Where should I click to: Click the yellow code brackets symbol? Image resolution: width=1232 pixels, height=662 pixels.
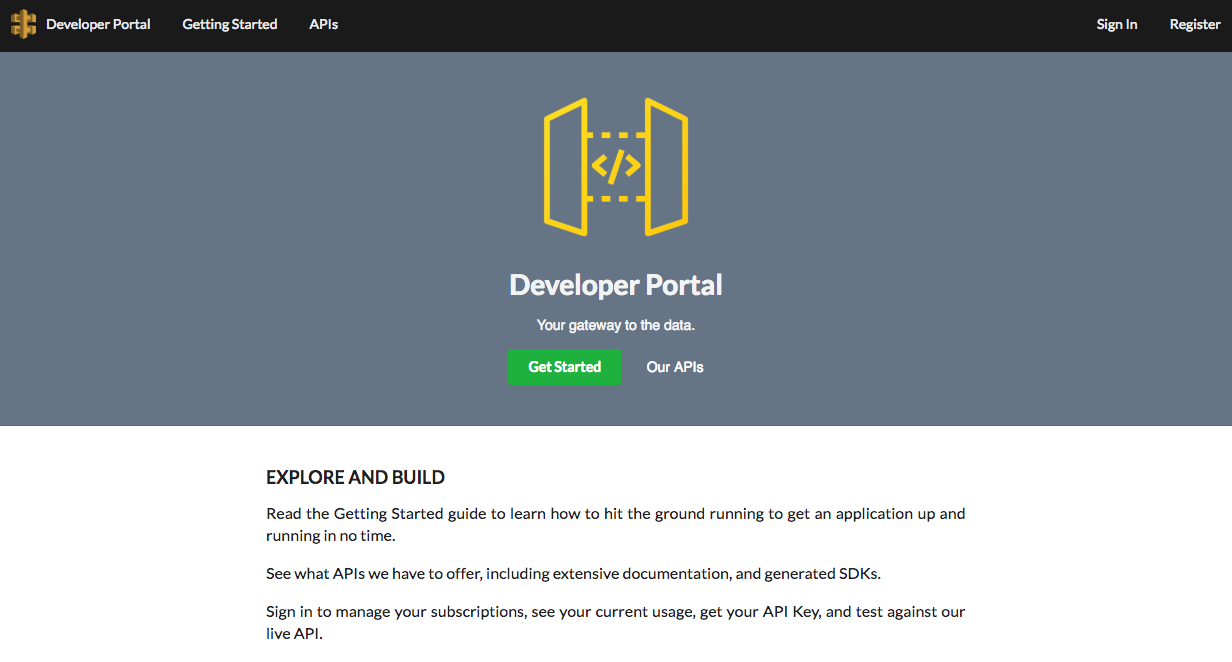coord(616,166)
